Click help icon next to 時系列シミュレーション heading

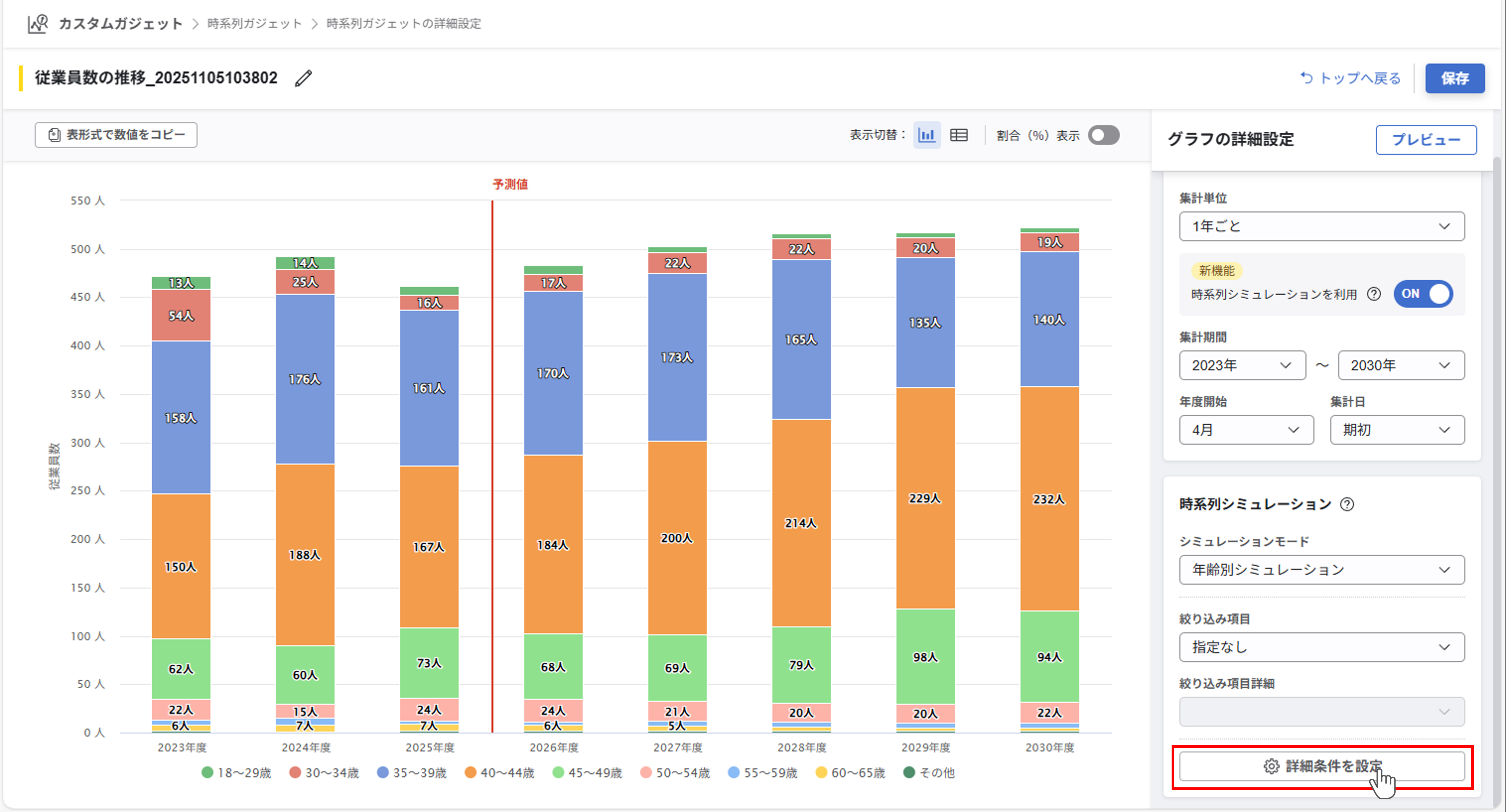point(1347,504)
